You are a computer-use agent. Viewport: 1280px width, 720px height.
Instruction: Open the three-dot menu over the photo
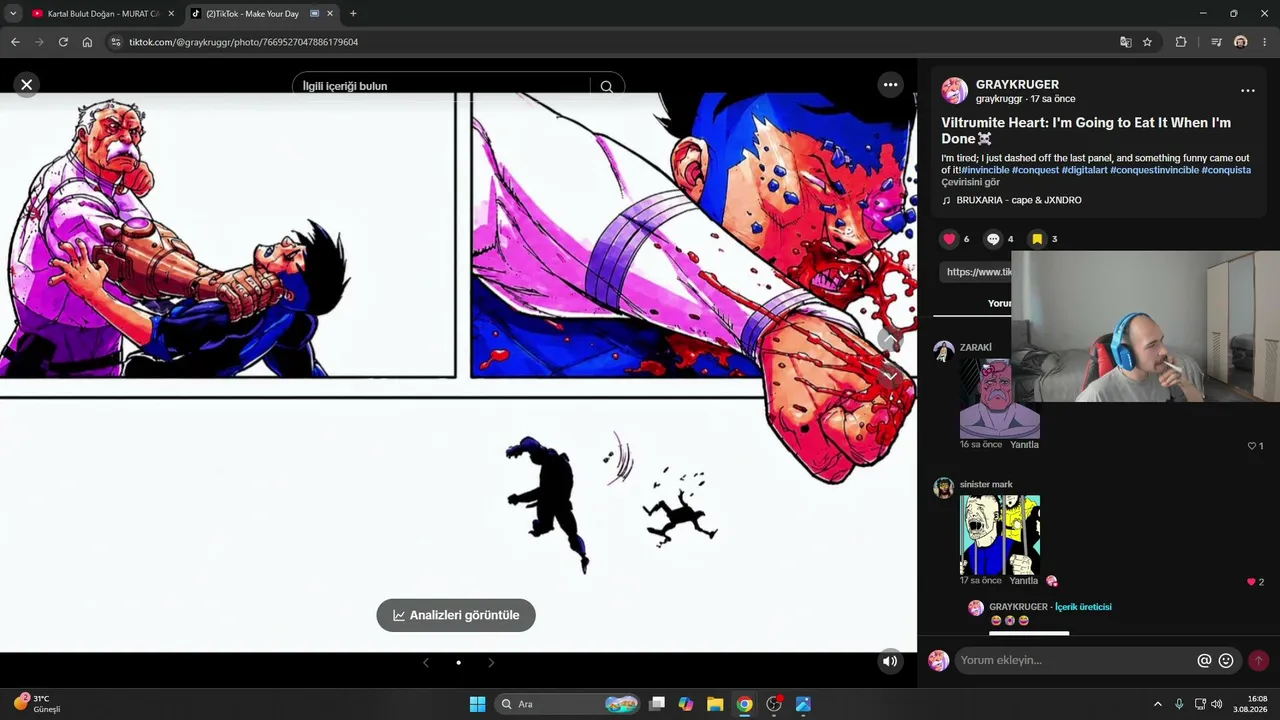(890, 85)
